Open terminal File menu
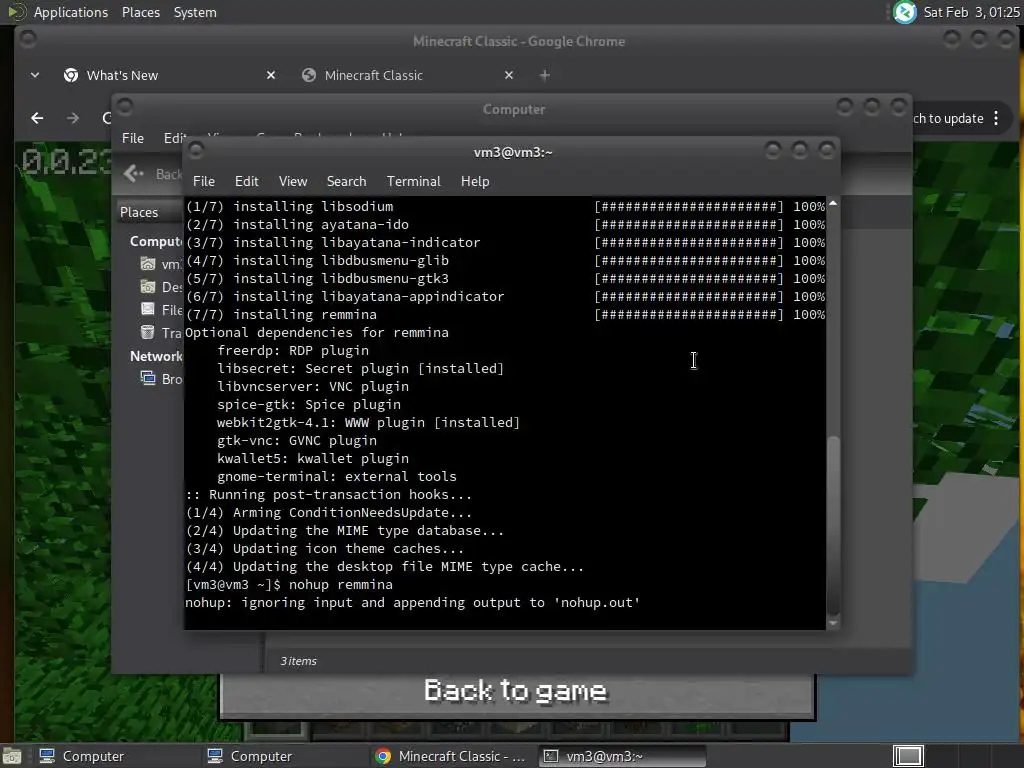 pyautogui.click(x=204, y=182)
